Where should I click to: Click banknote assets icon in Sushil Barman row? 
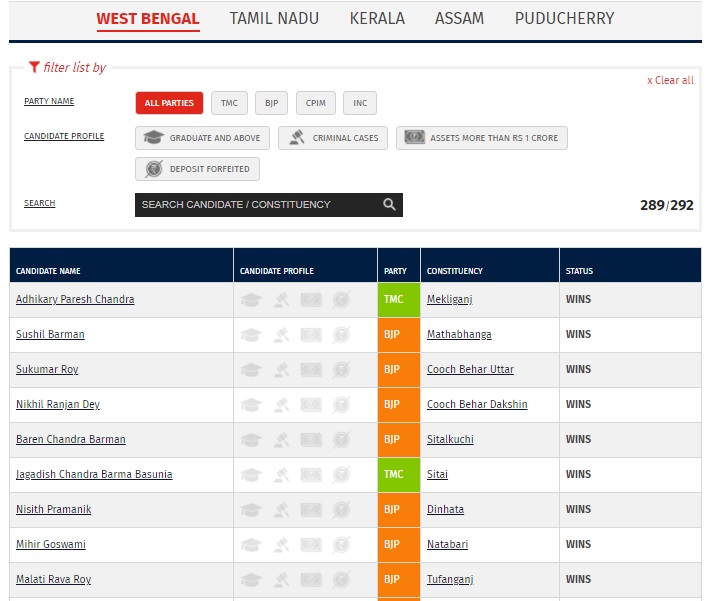[311, 335]
